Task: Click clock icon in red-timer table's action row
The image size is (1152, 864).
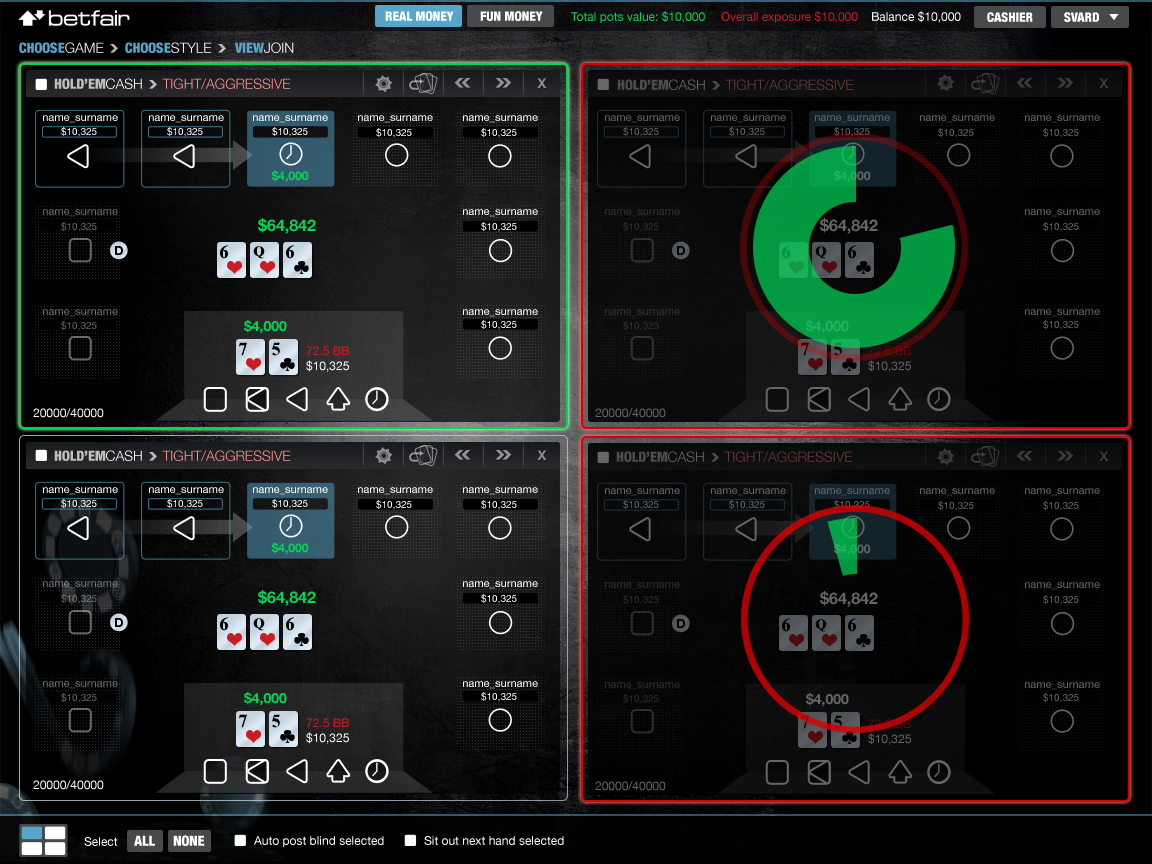Action: point(939,772)
